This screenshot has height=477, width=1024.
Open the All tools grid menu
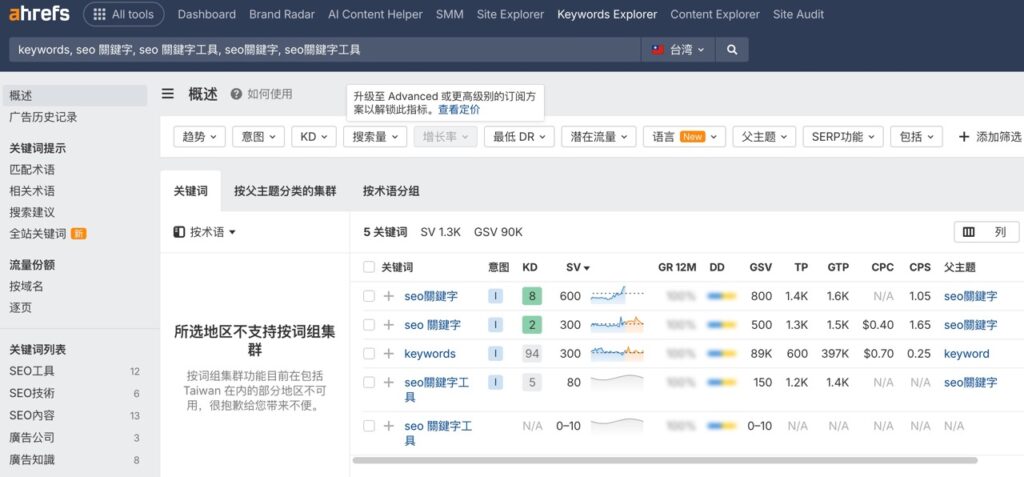(123, 14)
